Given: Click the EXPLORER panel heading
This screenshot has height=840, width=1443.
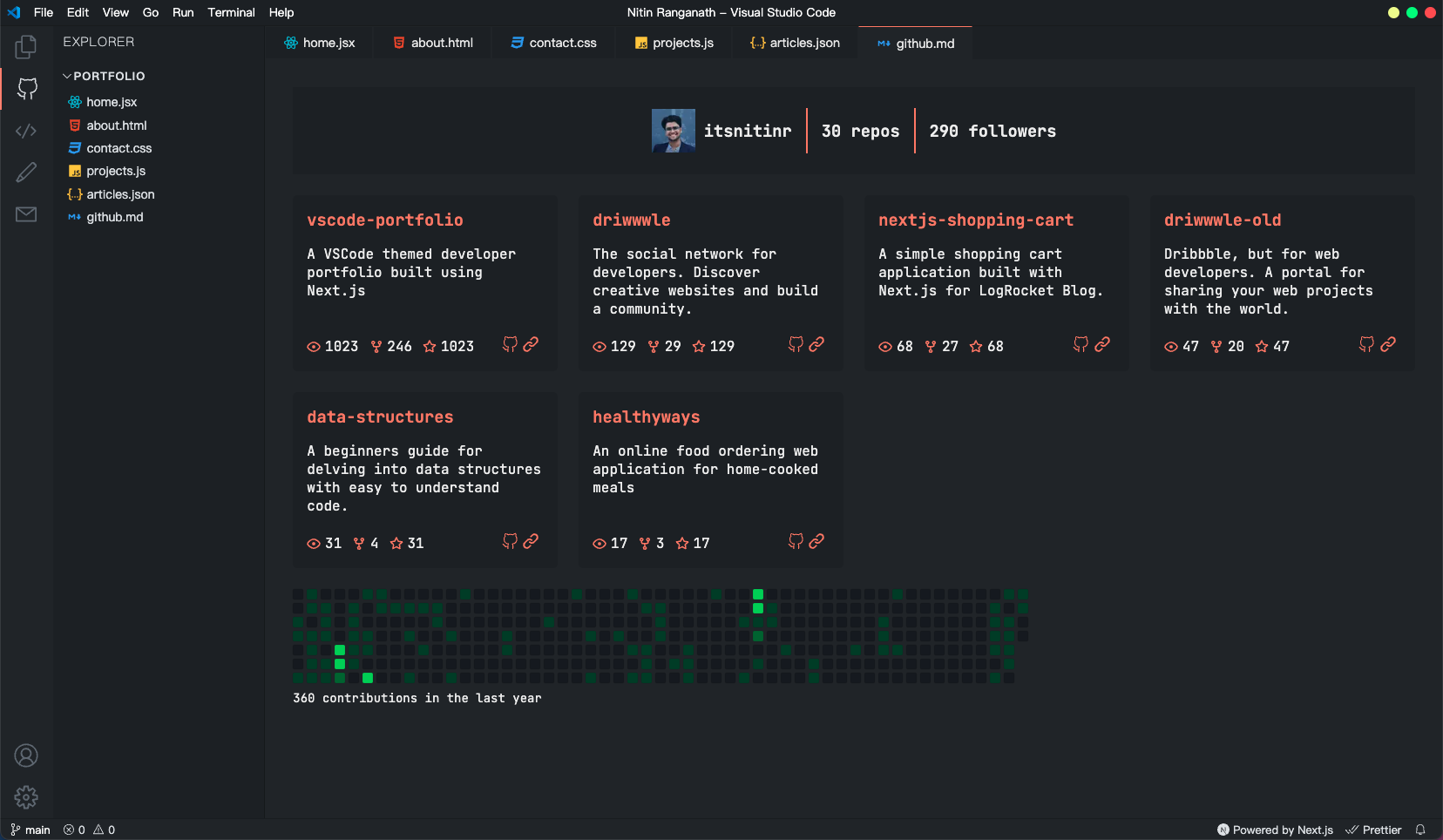Looking at the screenshot, I should point(98,42).
